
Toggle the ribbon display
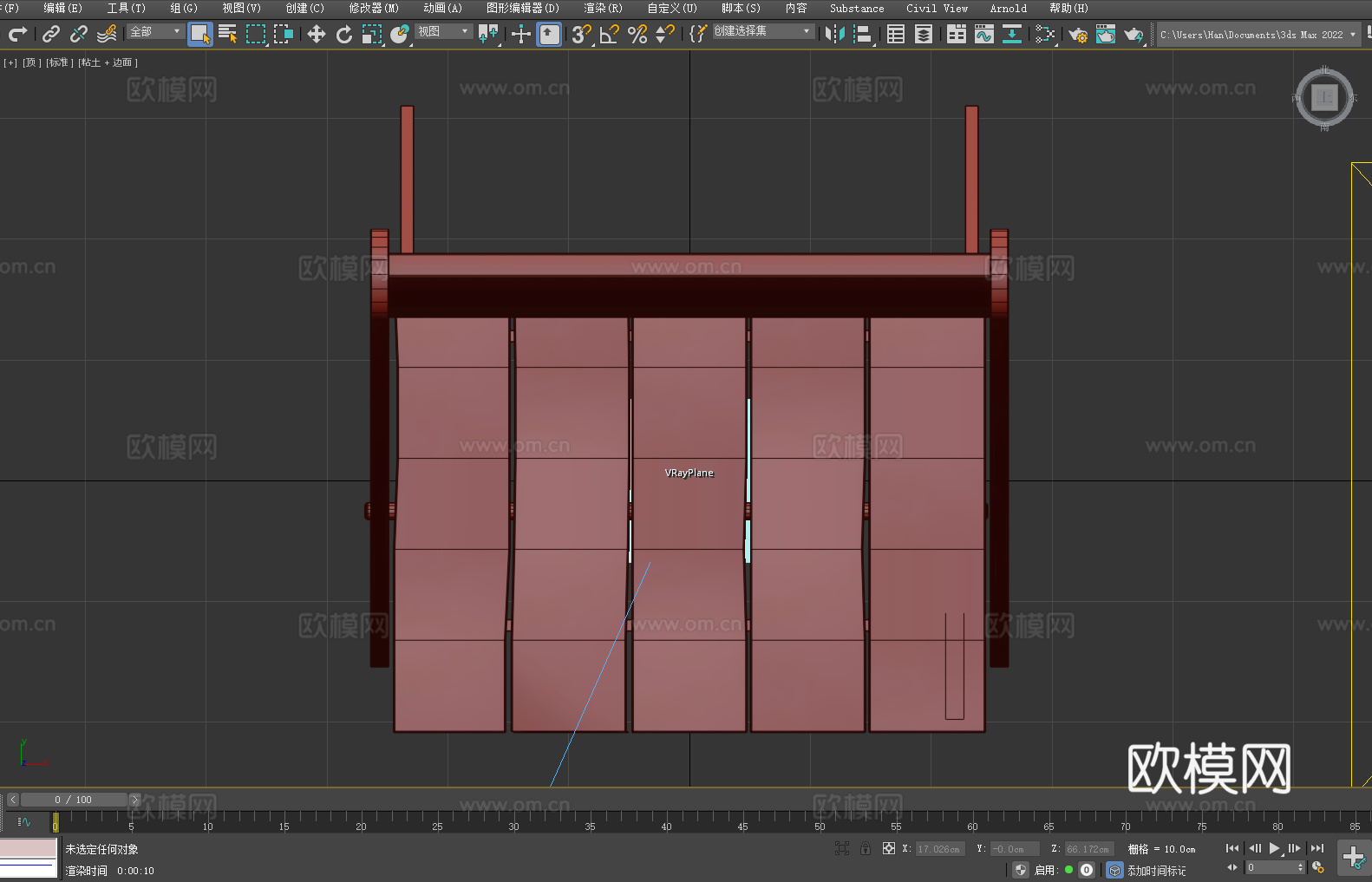click(x=957, y=34)
